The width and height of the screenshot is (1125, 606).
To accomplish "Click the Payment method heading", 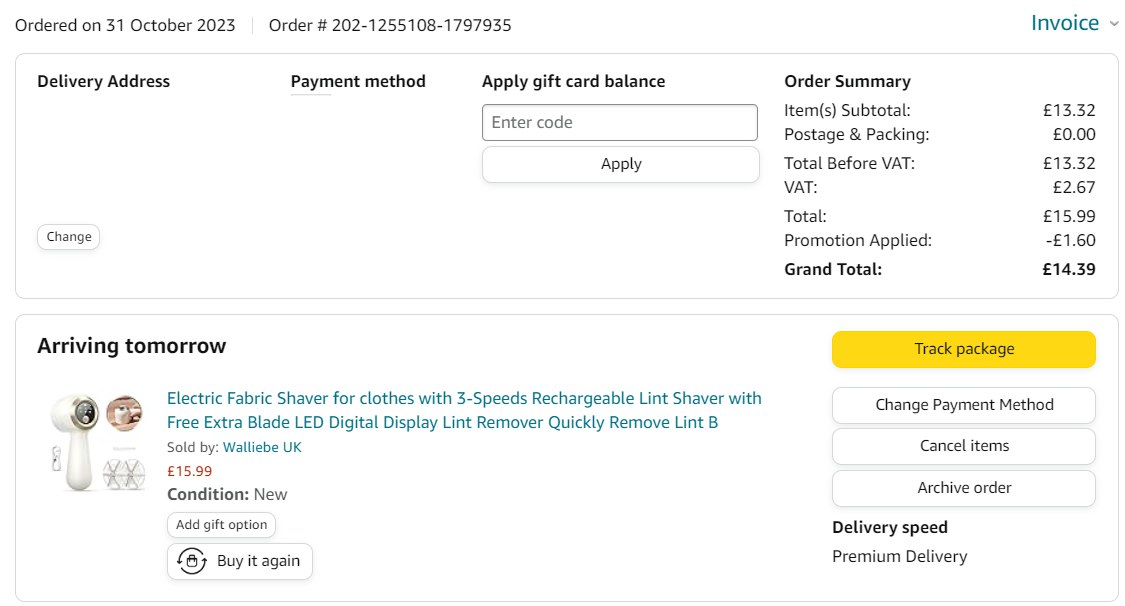I will point(358,82).
